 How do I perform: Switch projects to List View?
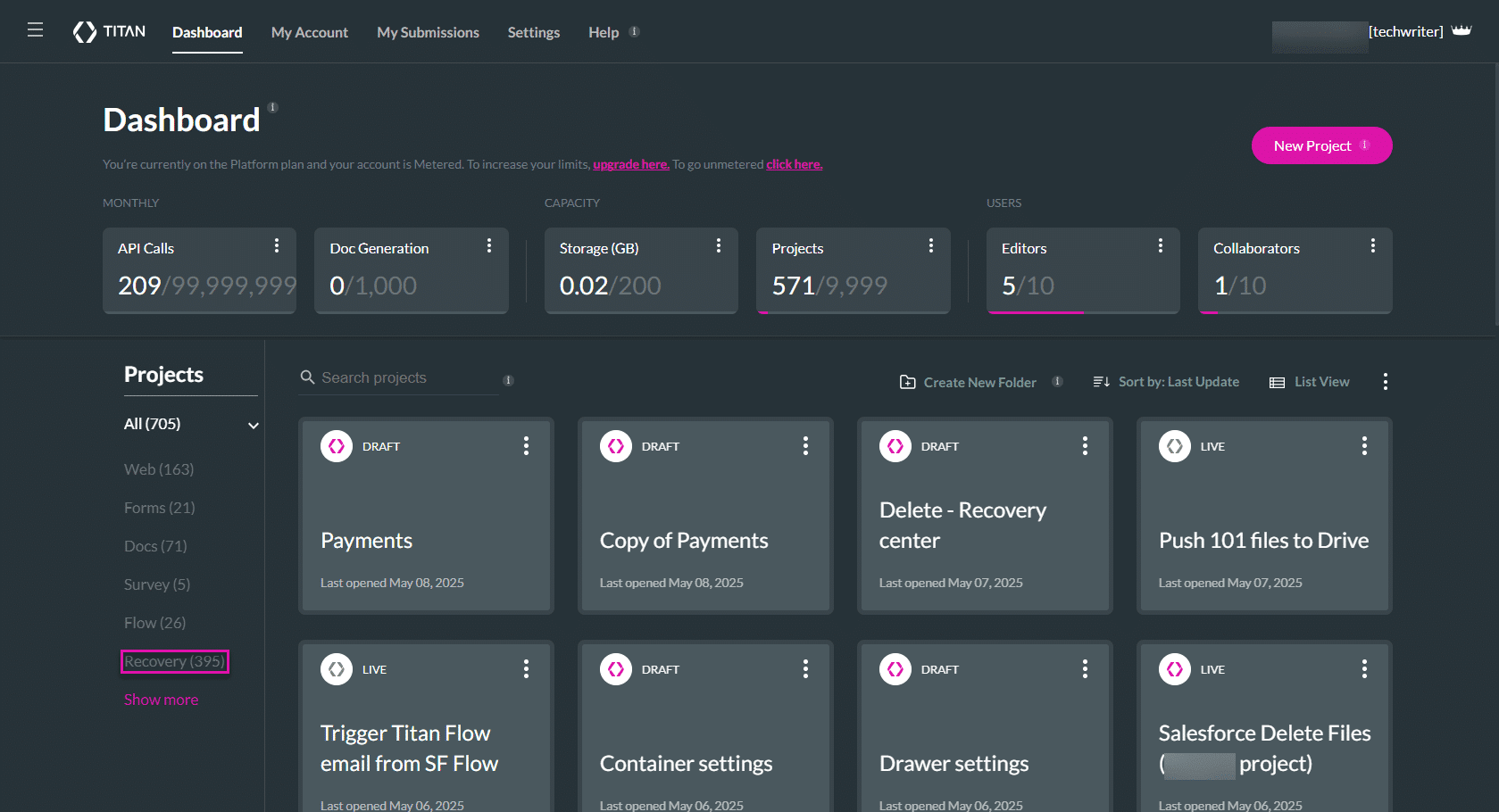click(x=1310, y=382)
